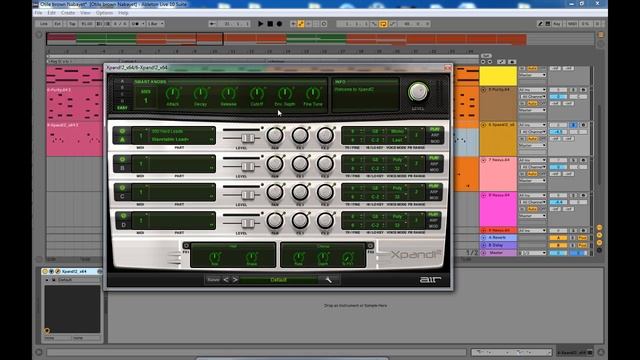Viewport: 640px width, 360px height.
Task: Click the FX2 send knob for part D
Action: (325, 220)
